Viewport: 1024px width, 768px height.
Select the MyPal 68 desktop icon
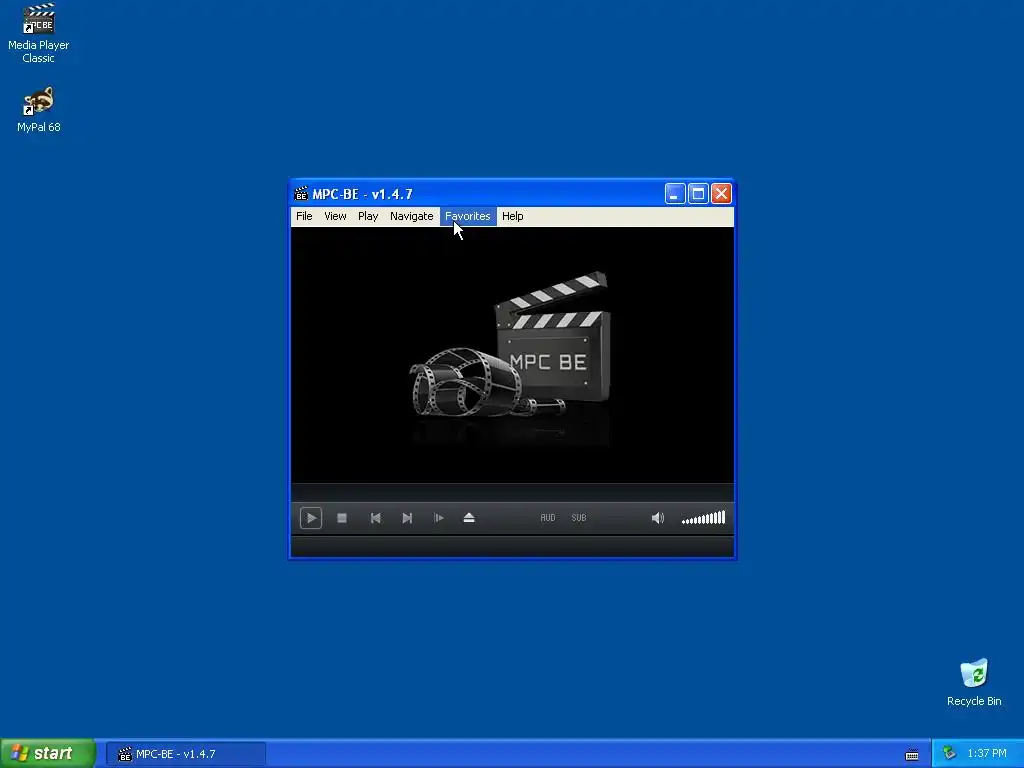coord(39,110)
